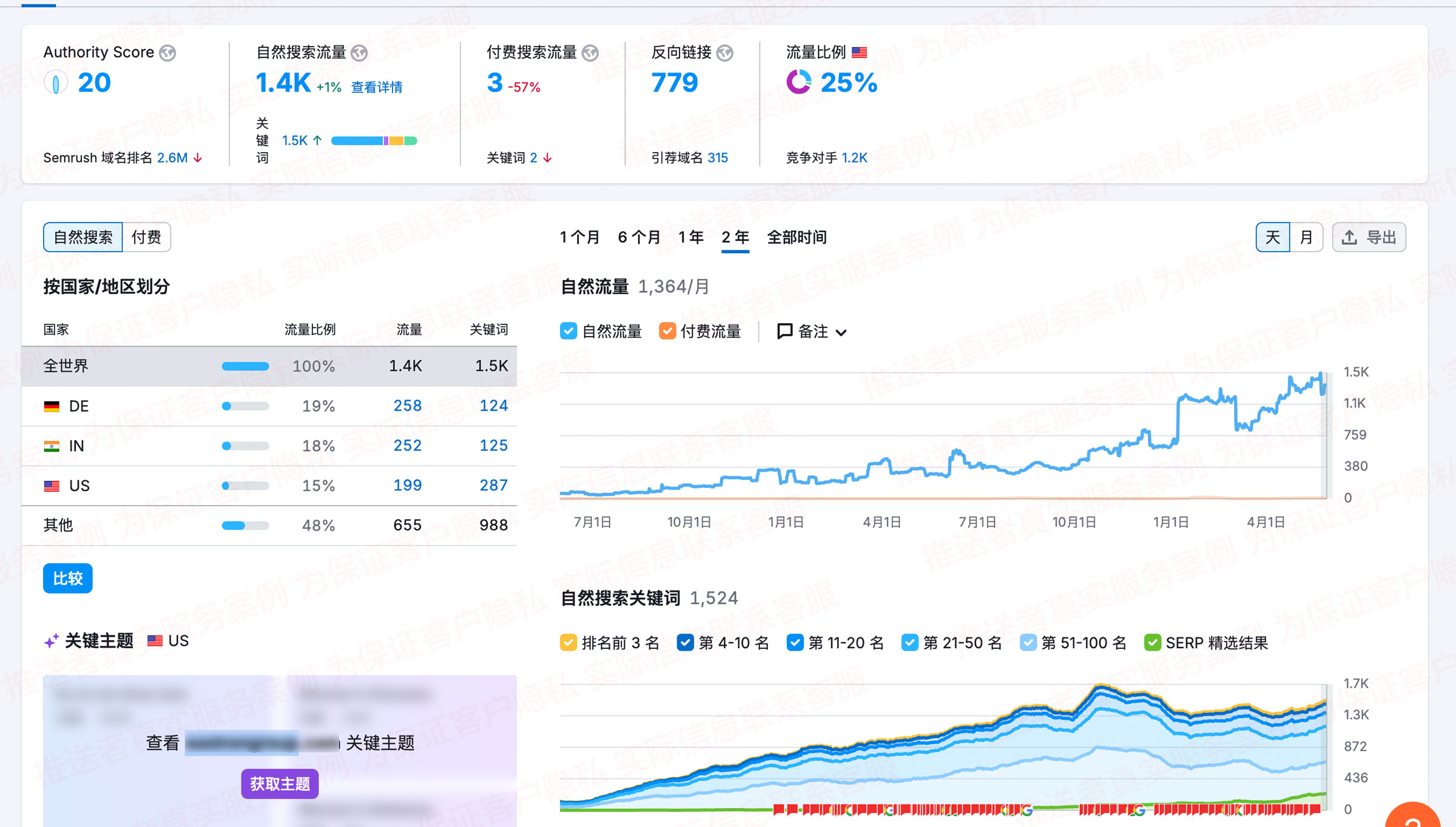The image size is (1456, 827).
Task: Open the Authority Score info globe icon
Action: [x=168, y=53]
